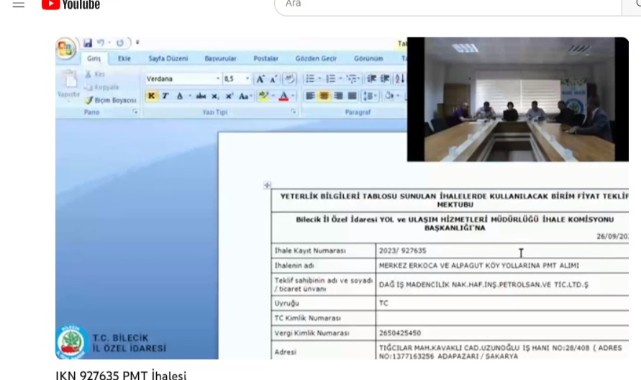This screenshot has width=641, height=380.
Task: Go to the Başvurular tab
Action: (x=220, y=58)
